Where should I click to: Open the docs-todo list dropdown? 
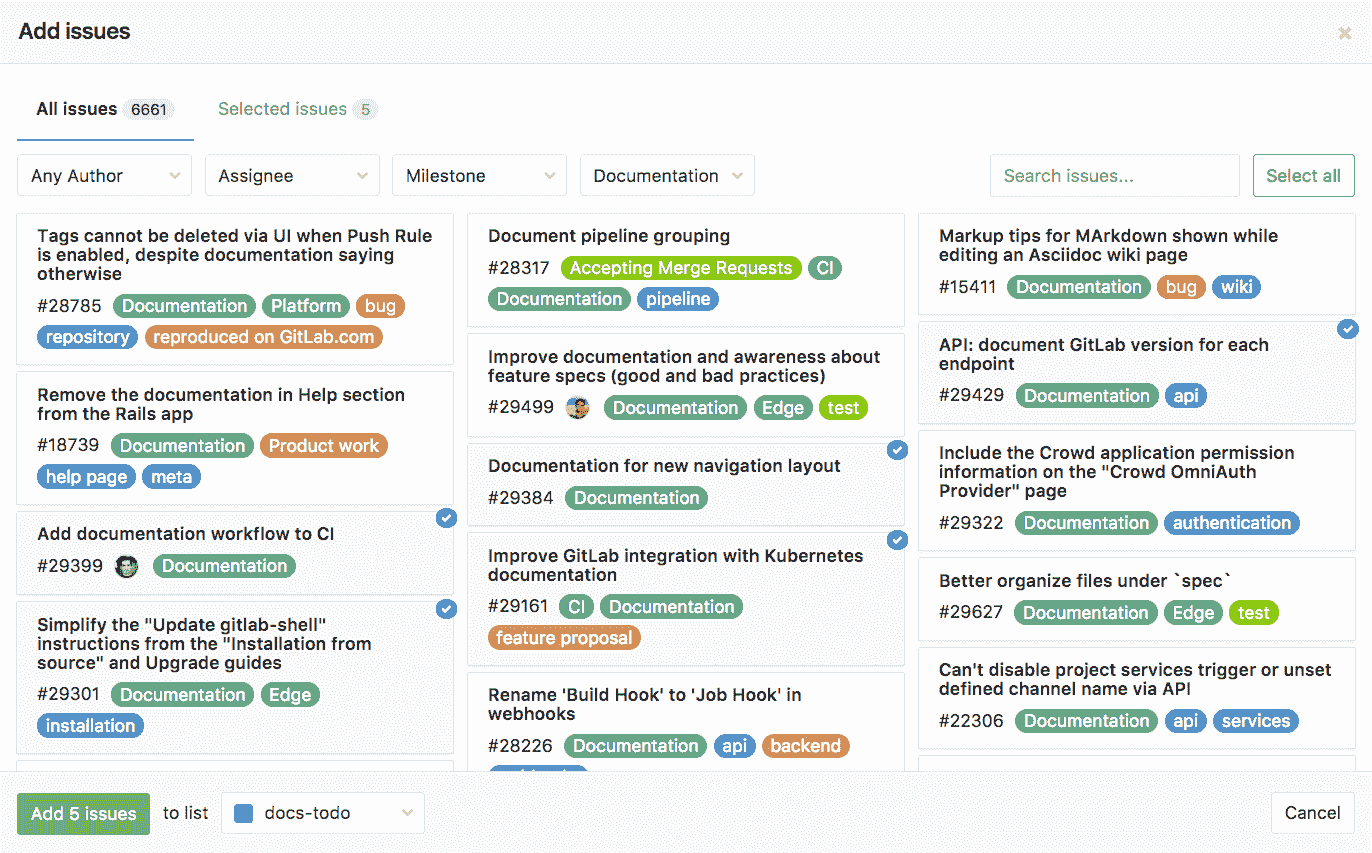(322, 813)
